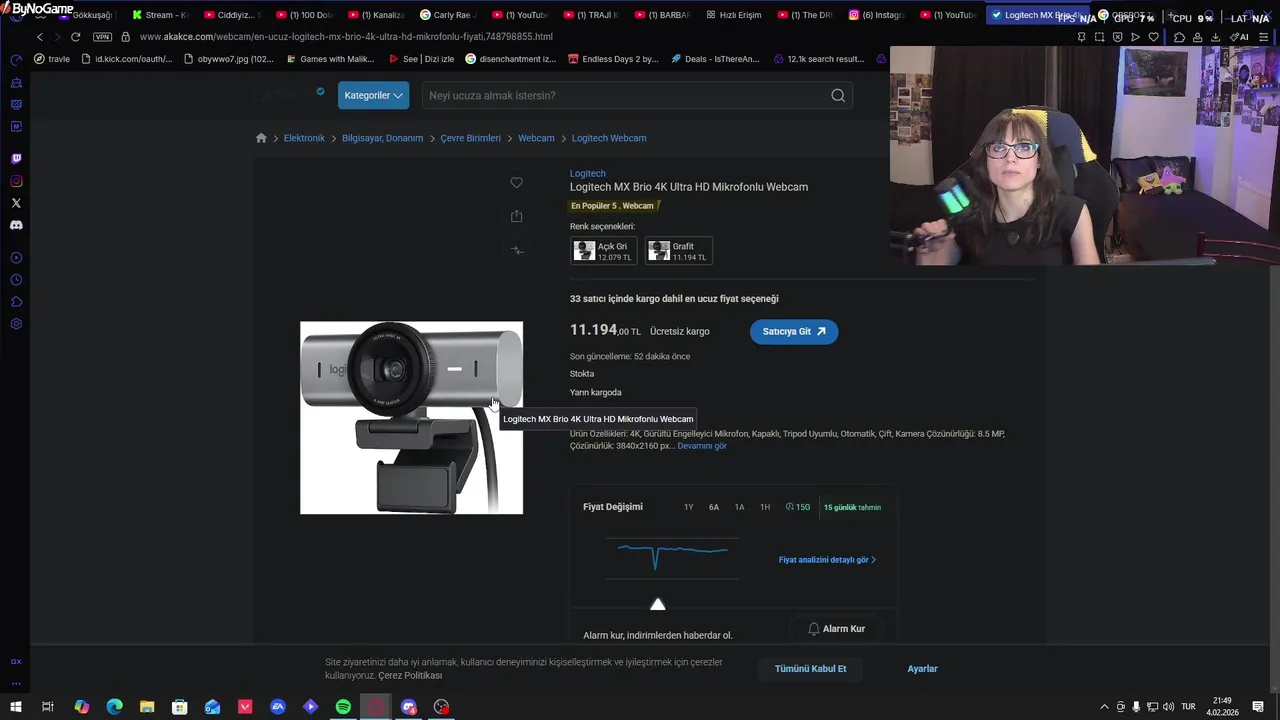Screen dimensions: 1280x720
Task: Share the product via share icon
Action: pos(516,216)
